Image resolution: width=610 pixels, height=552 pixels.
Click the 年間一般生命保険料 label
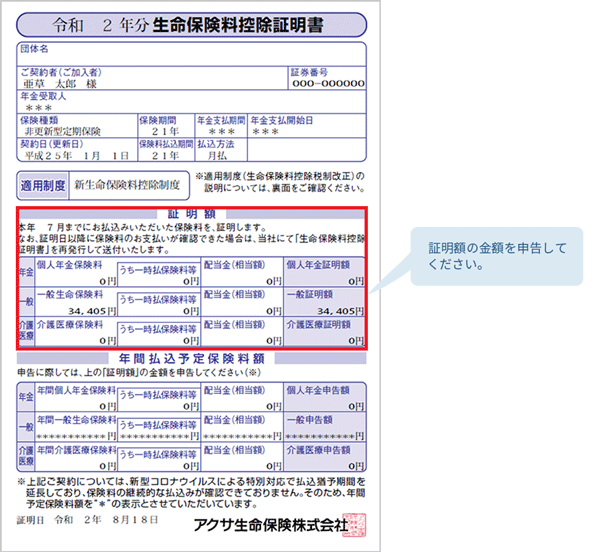coord(77,420)
